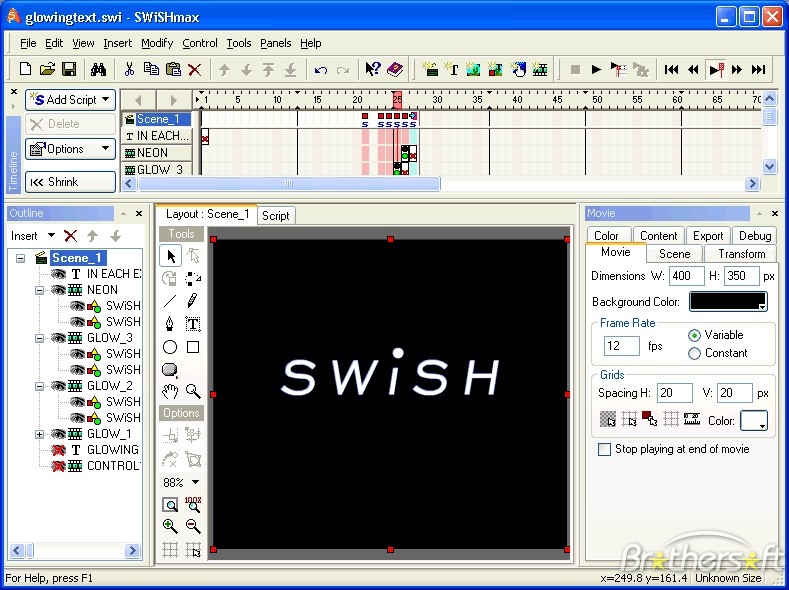The width and height of the screenshot is (789, 590).
Task: Select Constant frame rate option
Action: (x=694, y=354)
